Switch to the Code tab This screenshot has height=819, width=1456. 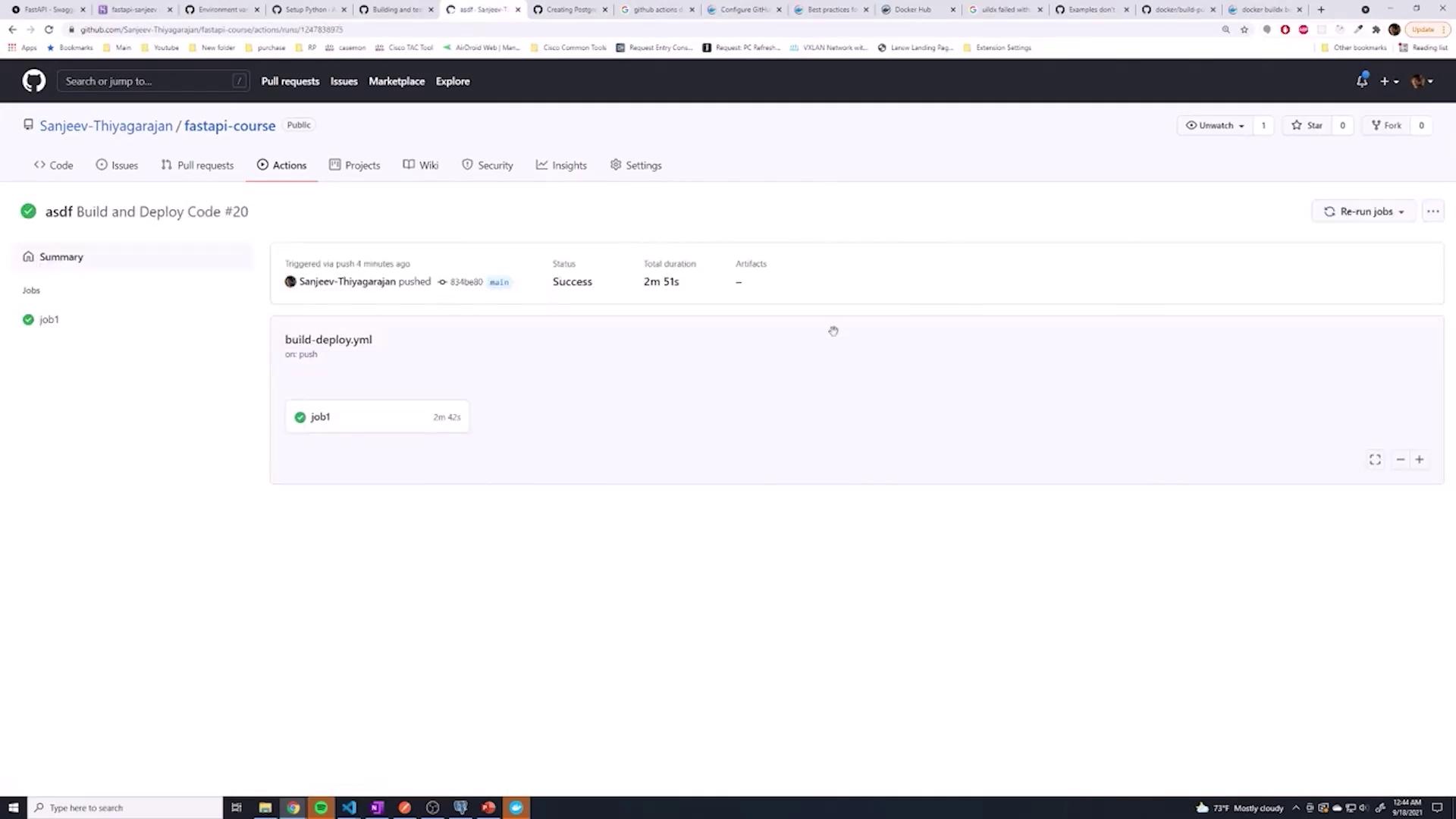[x=53, y=165]
